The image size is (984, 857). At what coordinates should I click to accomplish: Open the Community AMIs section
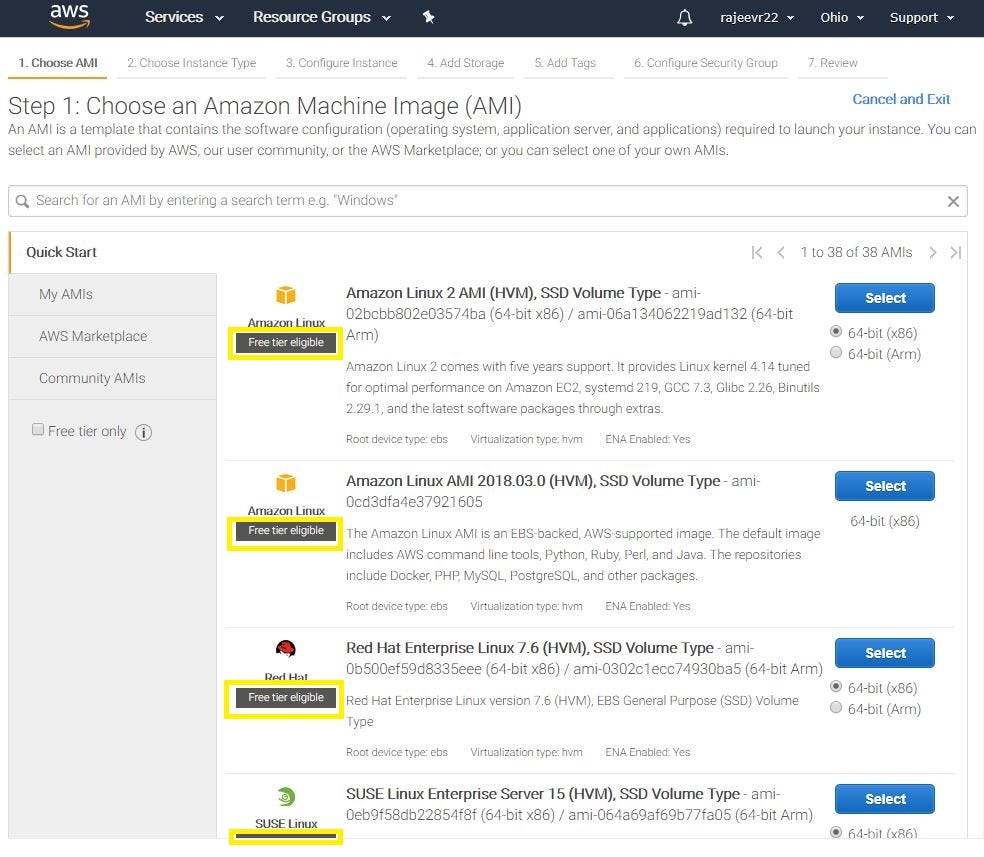coord(92,378)
